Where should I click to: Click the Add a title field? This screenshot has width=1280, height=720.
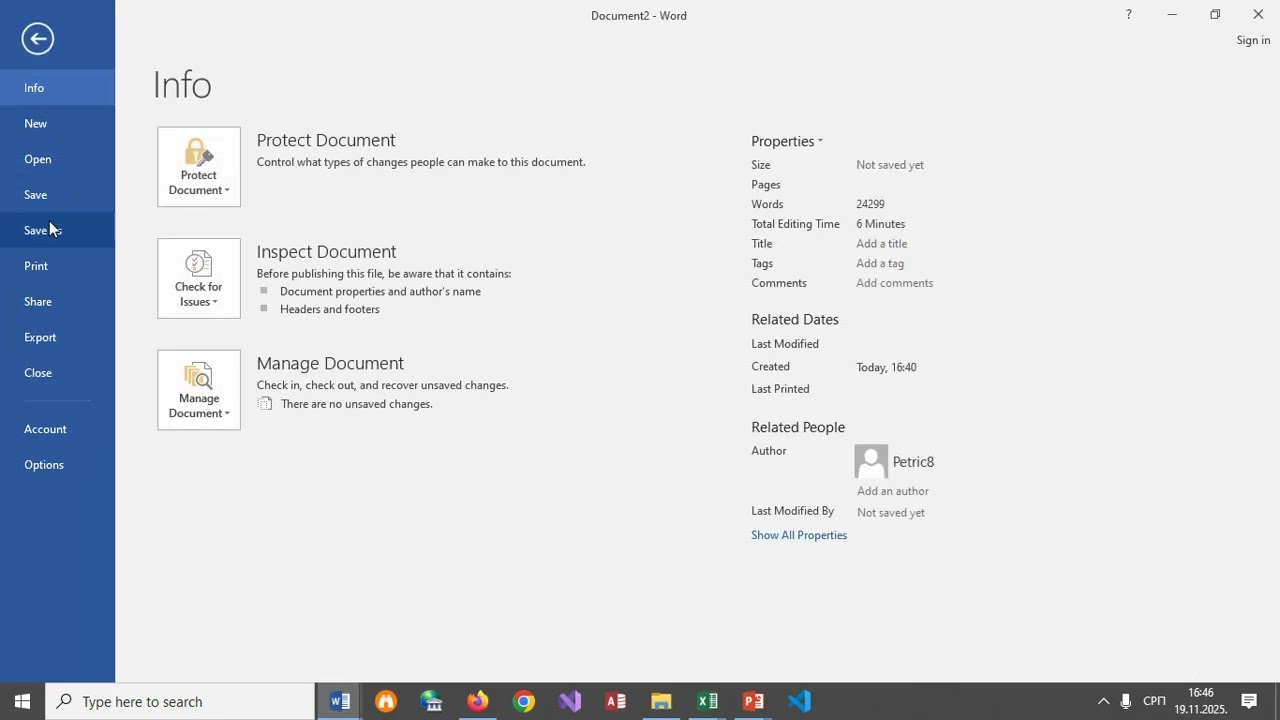[882, 244]
